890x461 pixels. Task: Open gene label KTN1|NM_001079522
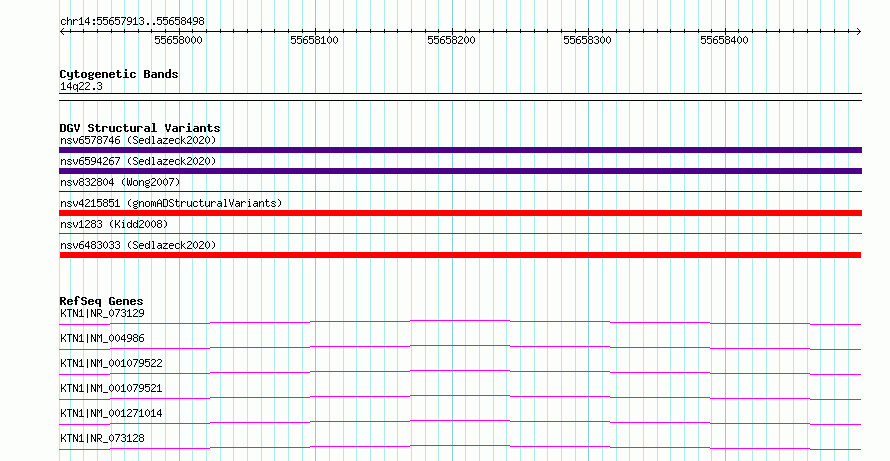(x=111, y=363)
